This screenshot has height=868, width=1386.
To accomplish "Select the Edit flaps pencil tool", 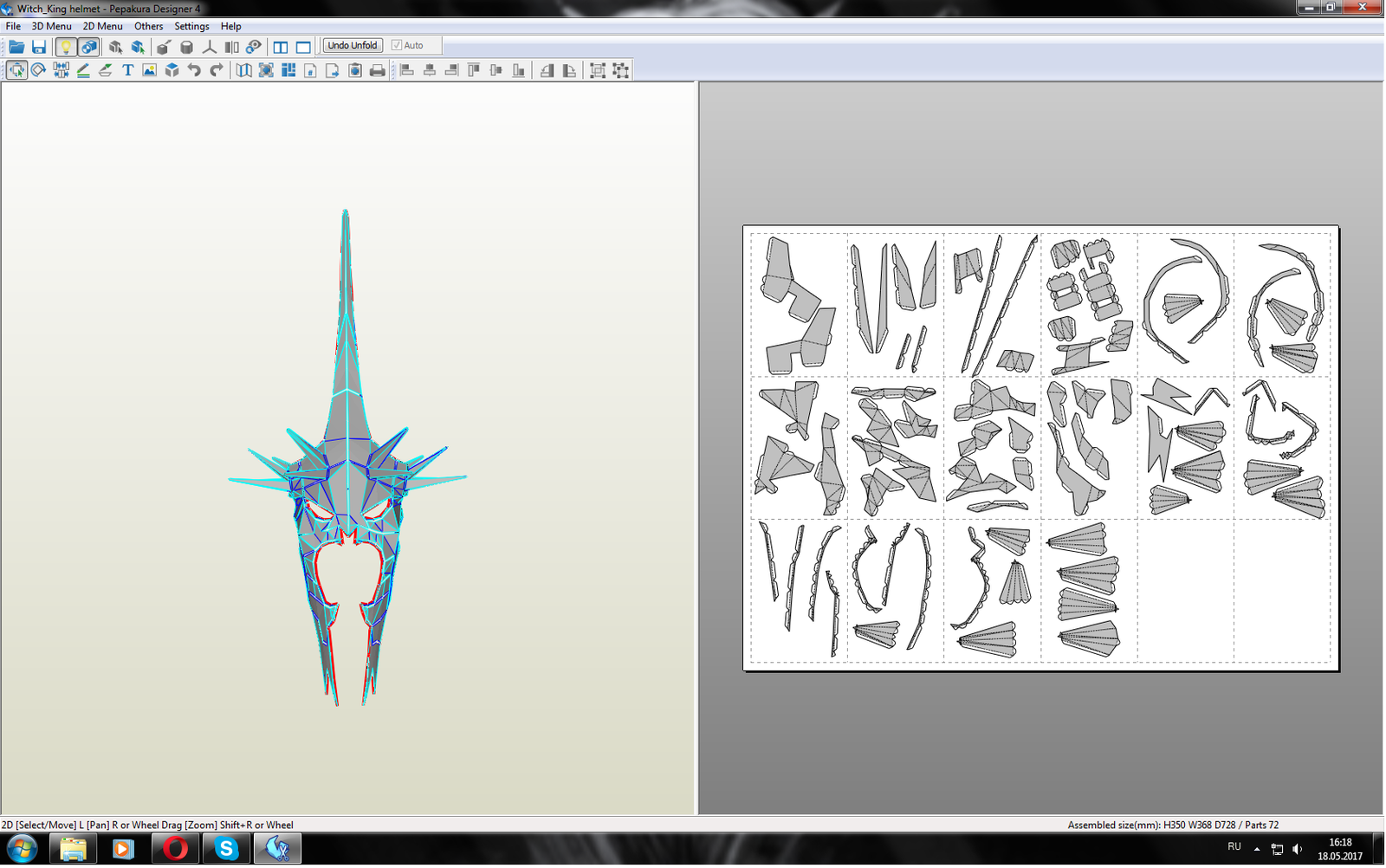I will click(83, 70).
